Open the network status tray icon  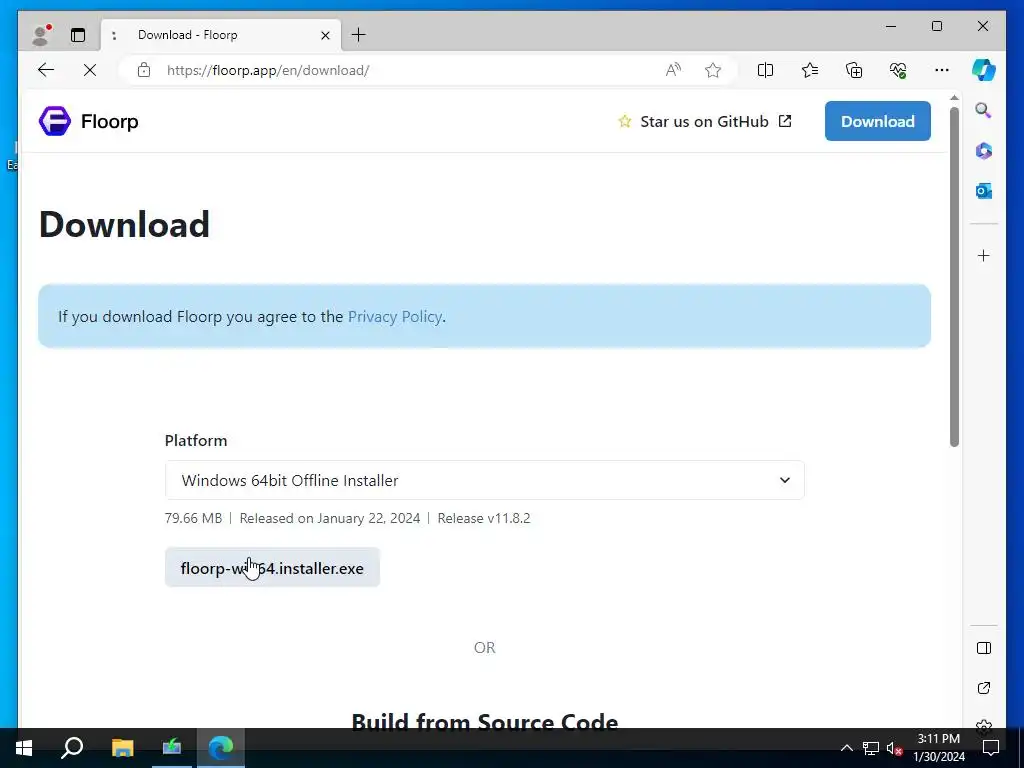[871, 748]
